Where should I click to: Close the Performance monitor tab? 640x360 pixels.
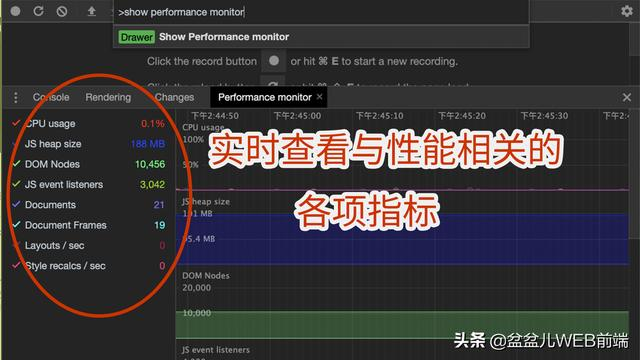319,97
